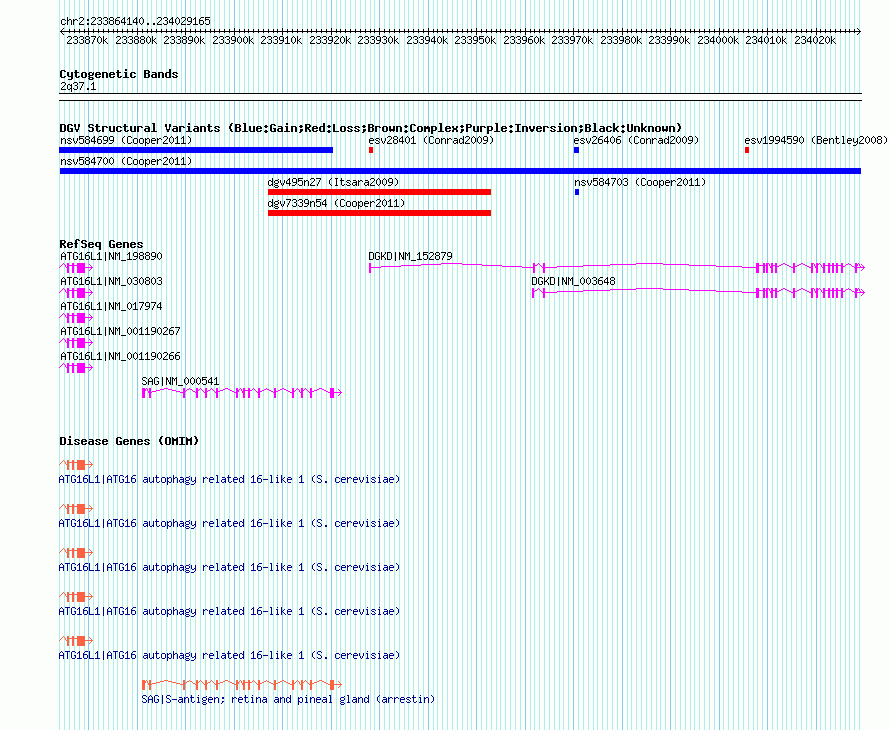Select SAG|NM_000541 label
Viewport: 890px width, 730px height.
(180, 381)
